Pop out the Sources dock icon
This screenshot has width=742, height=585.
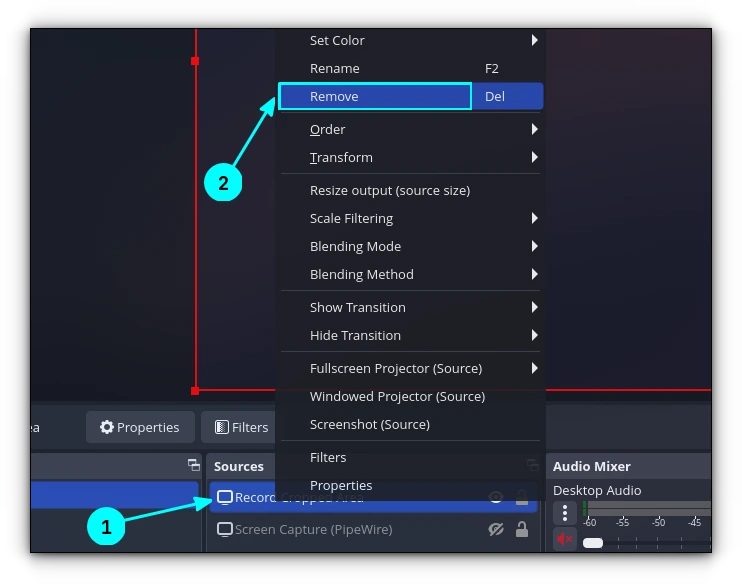[533, 465]
